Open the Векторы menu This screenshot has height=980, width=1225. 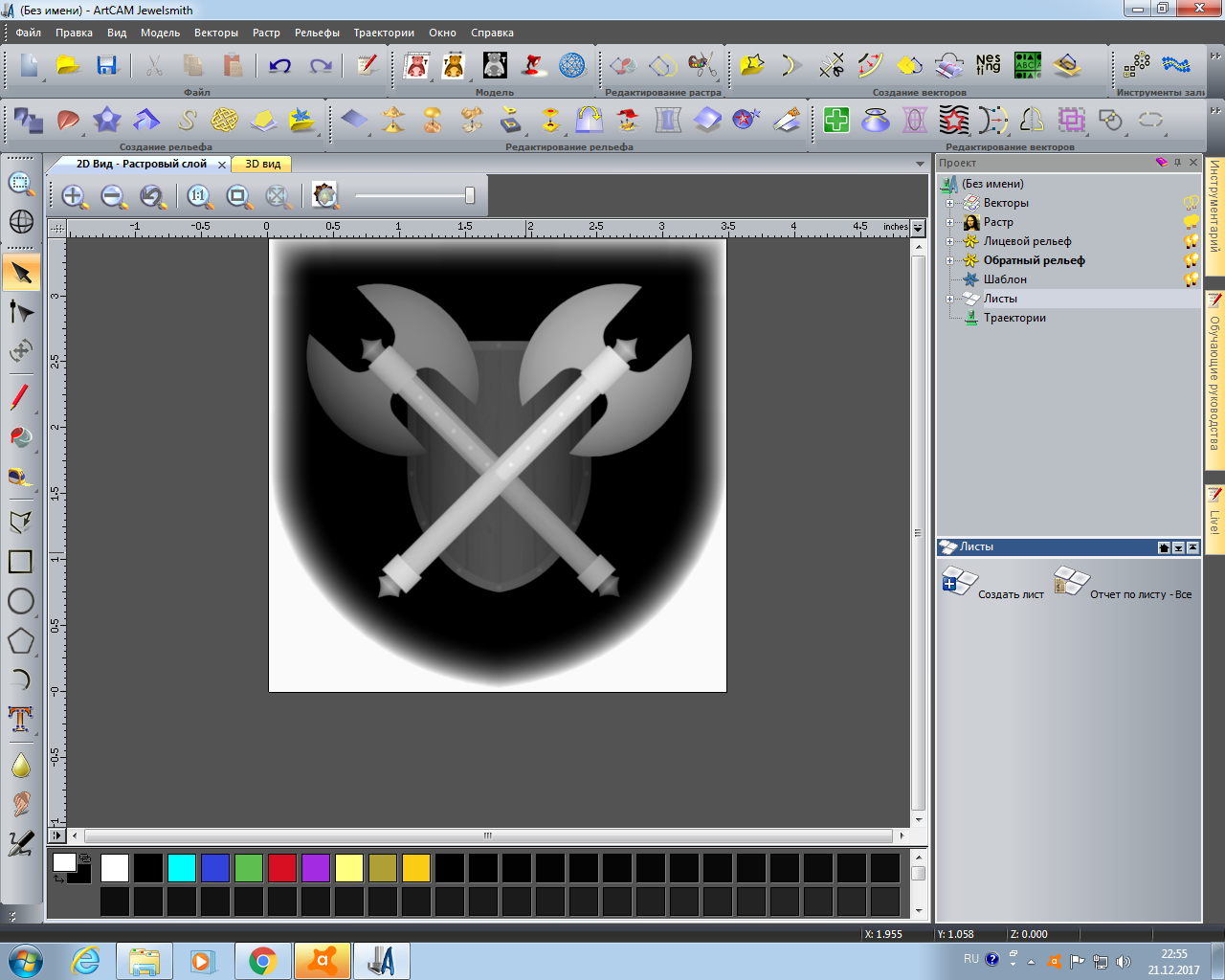pos(216,33)
